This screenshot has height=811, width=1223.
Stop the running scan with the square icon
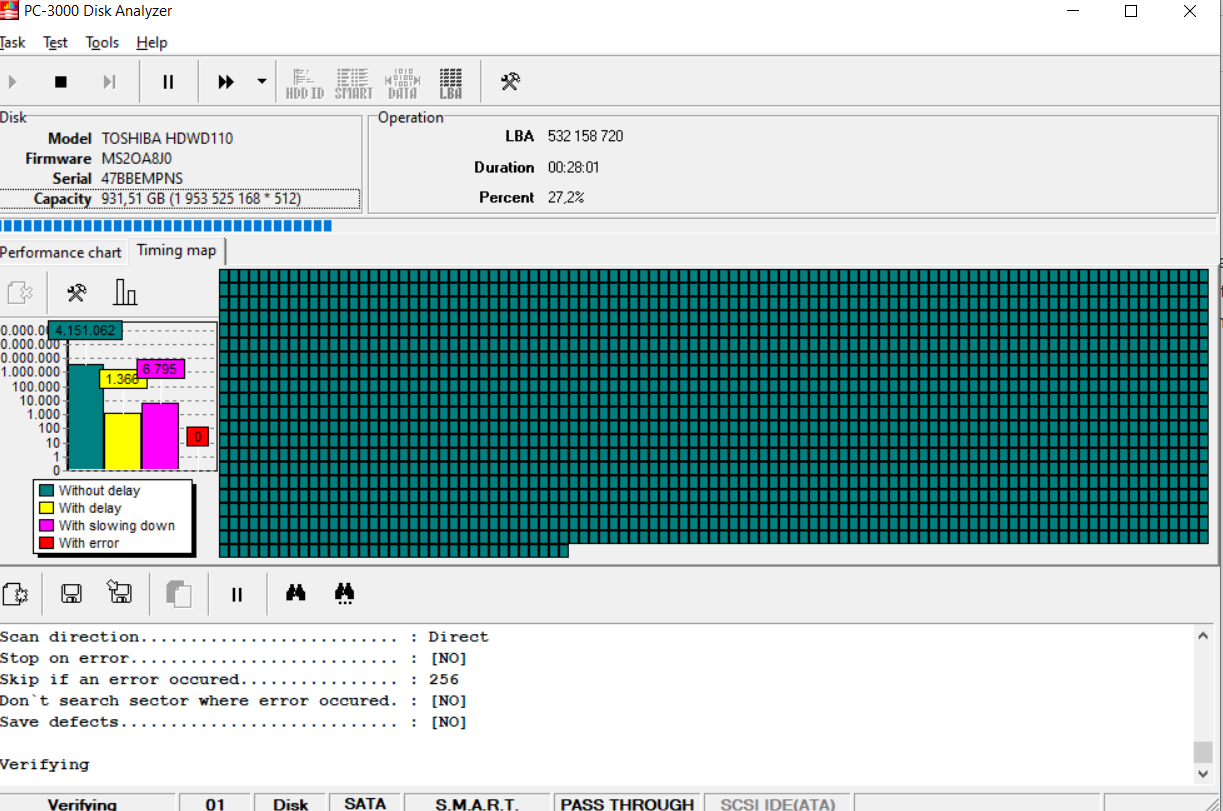tap(61, 82)
